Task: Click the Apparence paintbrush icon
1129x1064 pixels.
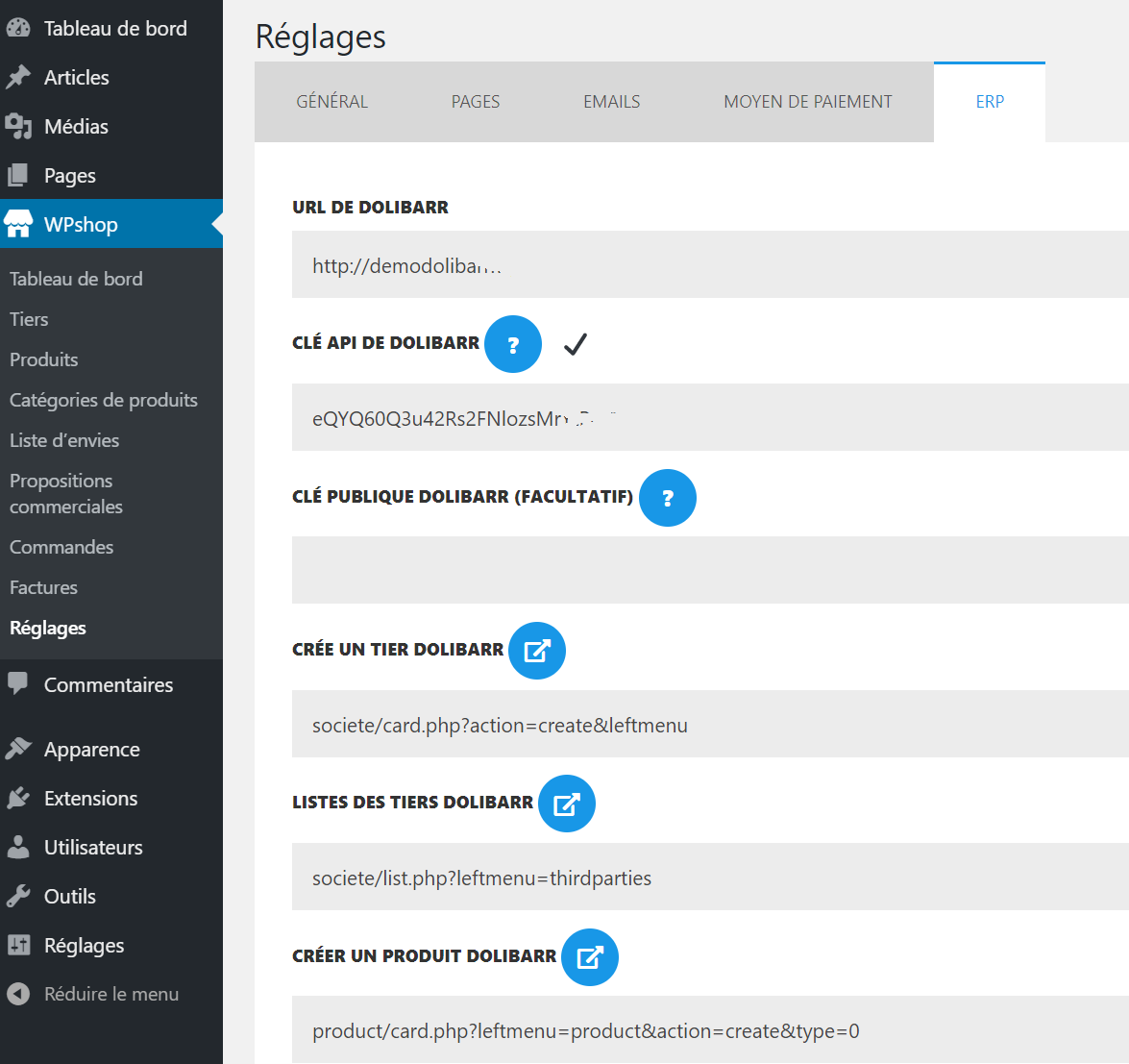Action: (18, 749)
